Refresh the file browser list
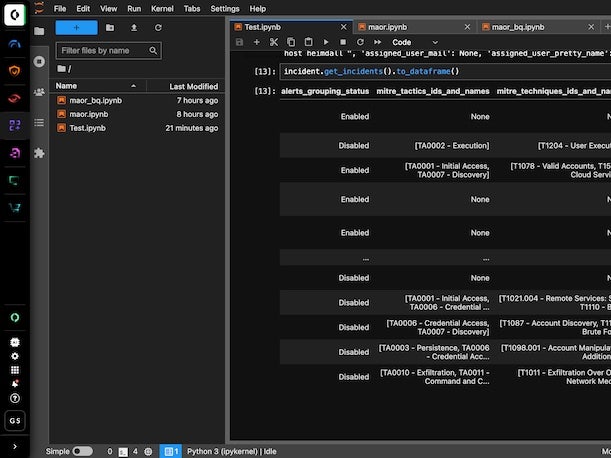The height and width of the screenshot is (458, 611). point(158,28)
